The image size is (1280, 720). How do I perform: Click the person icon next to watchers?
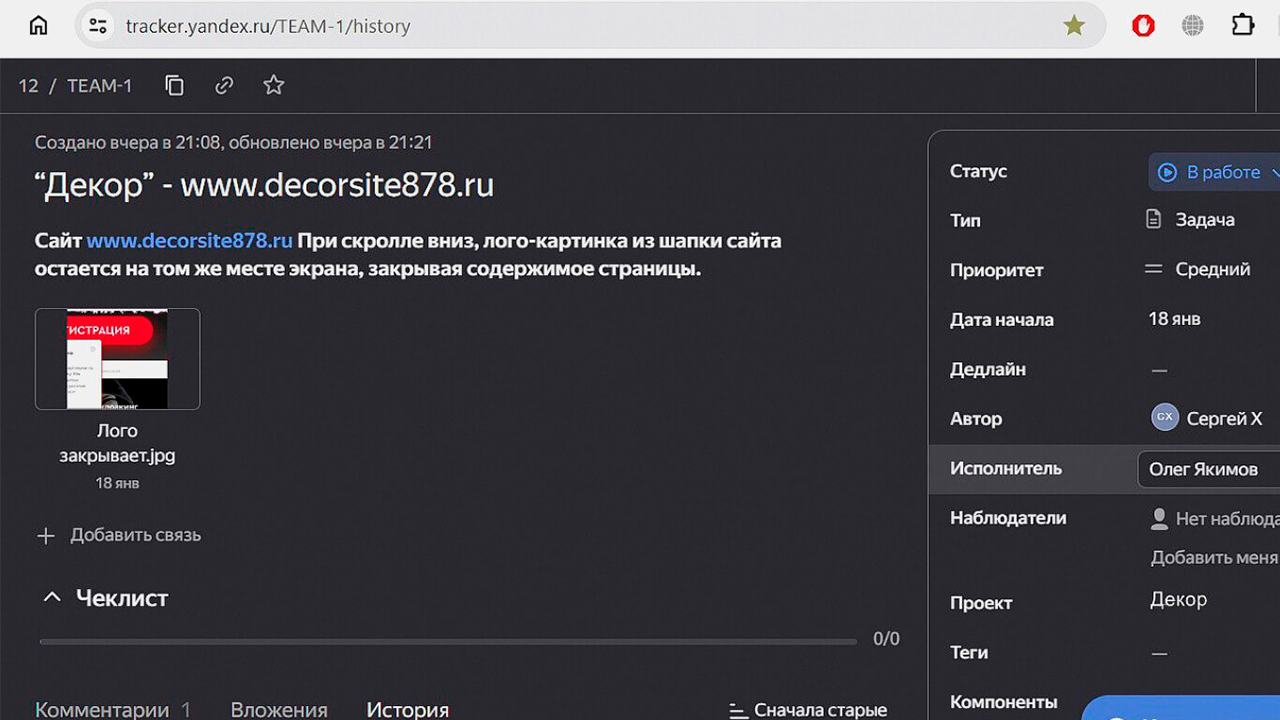tap(1159, 518)
